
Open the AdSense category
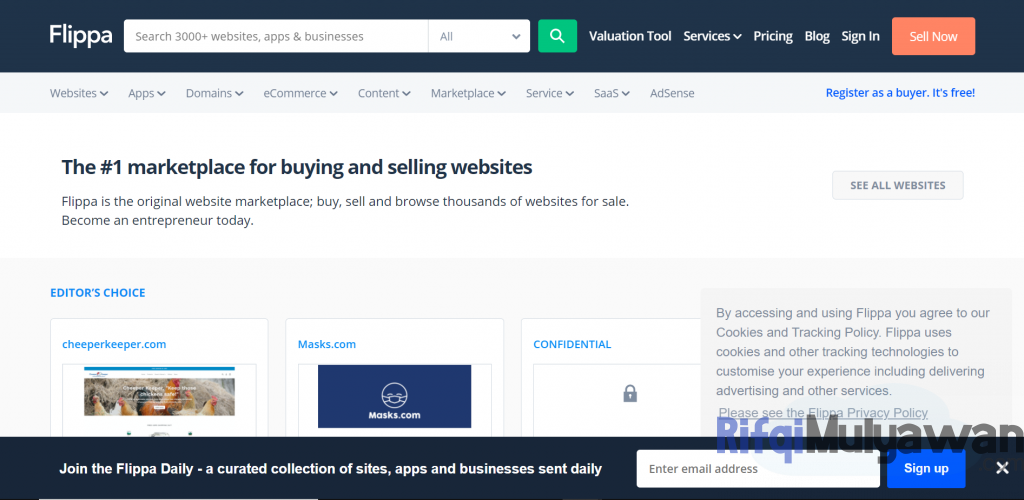[672, 93]
